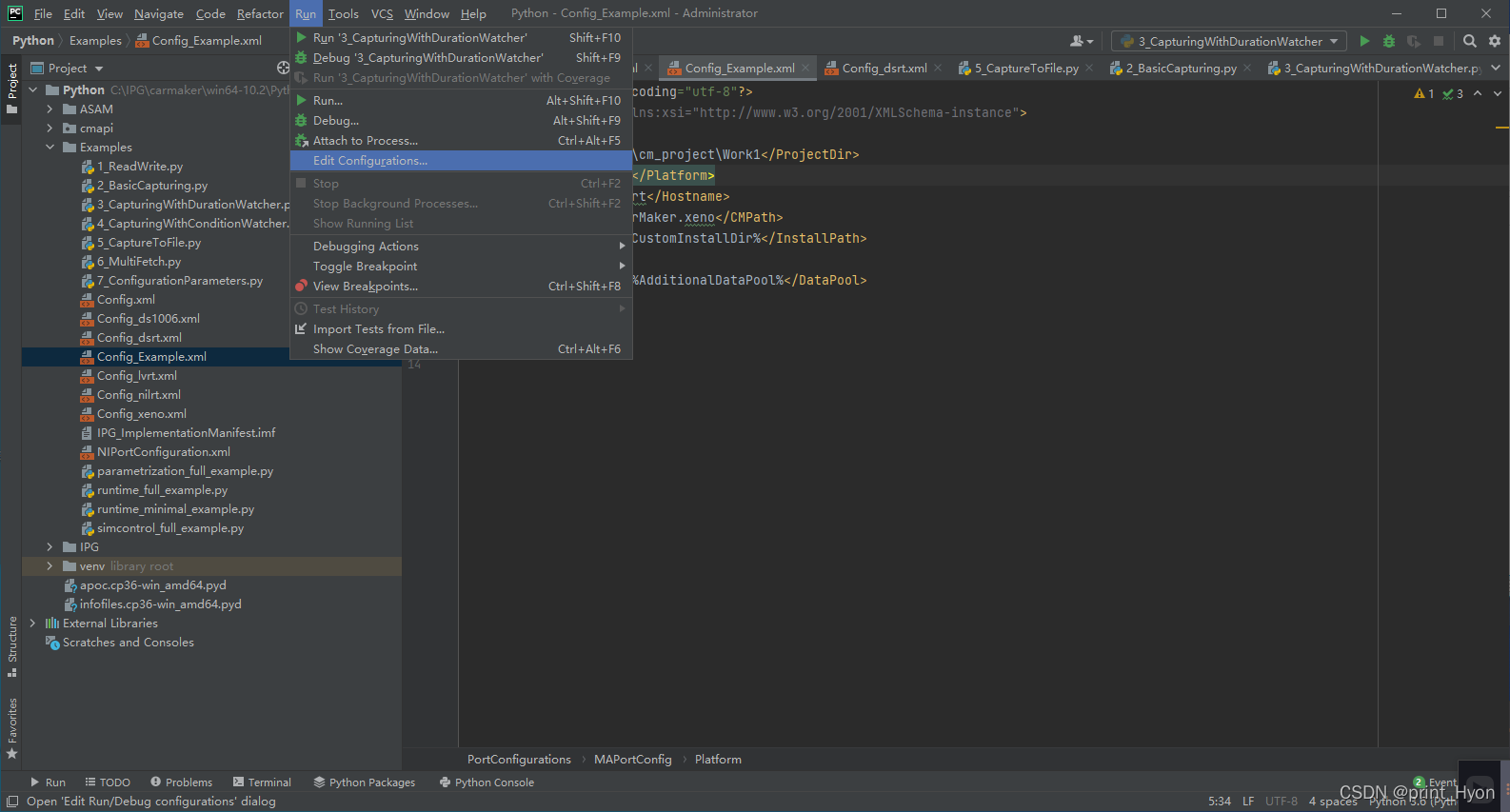Collapse the Examples folder

[50, 148]
